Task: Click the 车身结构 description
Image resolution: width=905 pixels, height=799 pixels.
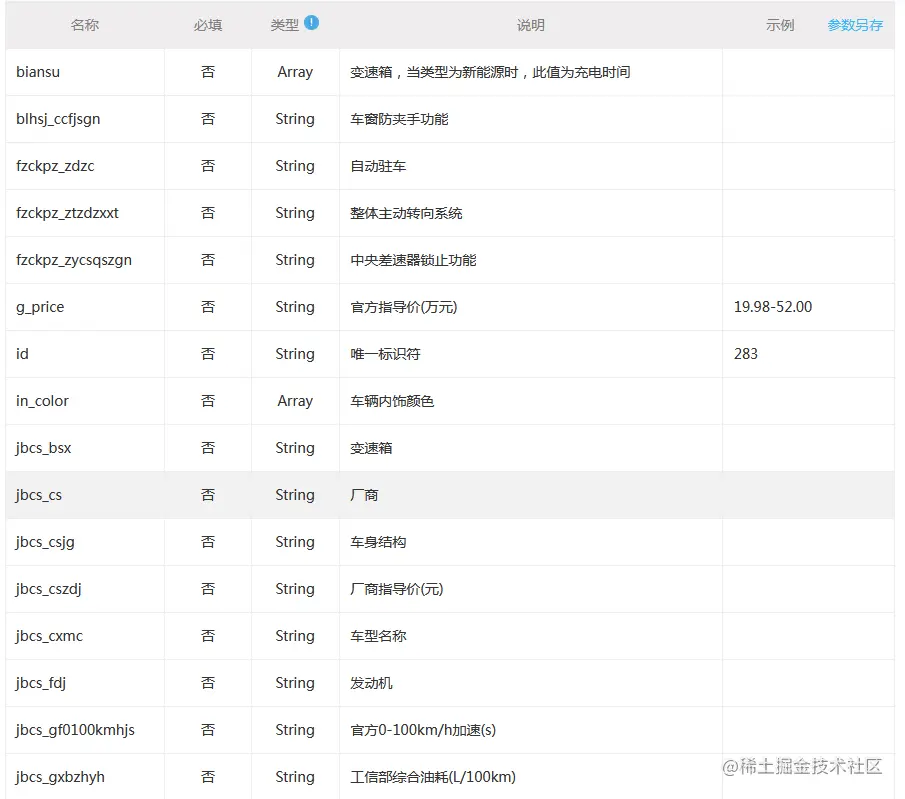Action: pos(378,542)
